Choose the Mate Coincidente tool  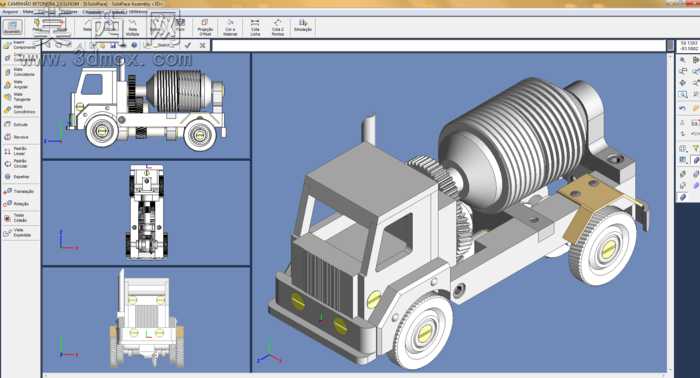coord(20,72)
